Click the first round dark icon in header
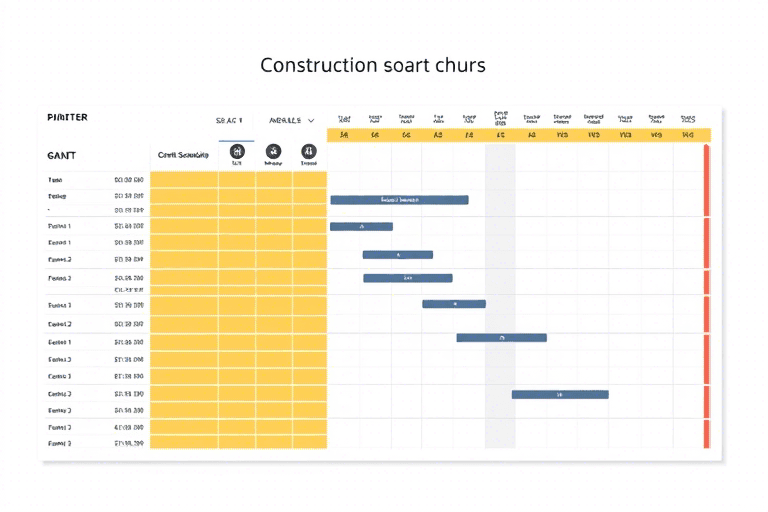Screen dimensions: 768x512 coord(237,152)
